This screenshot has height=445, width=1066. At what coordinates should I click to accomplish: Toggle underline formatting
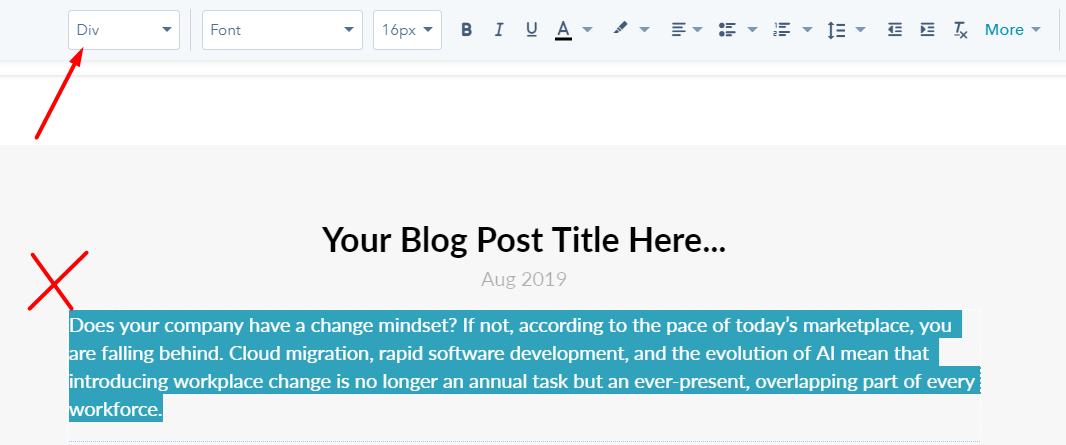click(531, 30)
